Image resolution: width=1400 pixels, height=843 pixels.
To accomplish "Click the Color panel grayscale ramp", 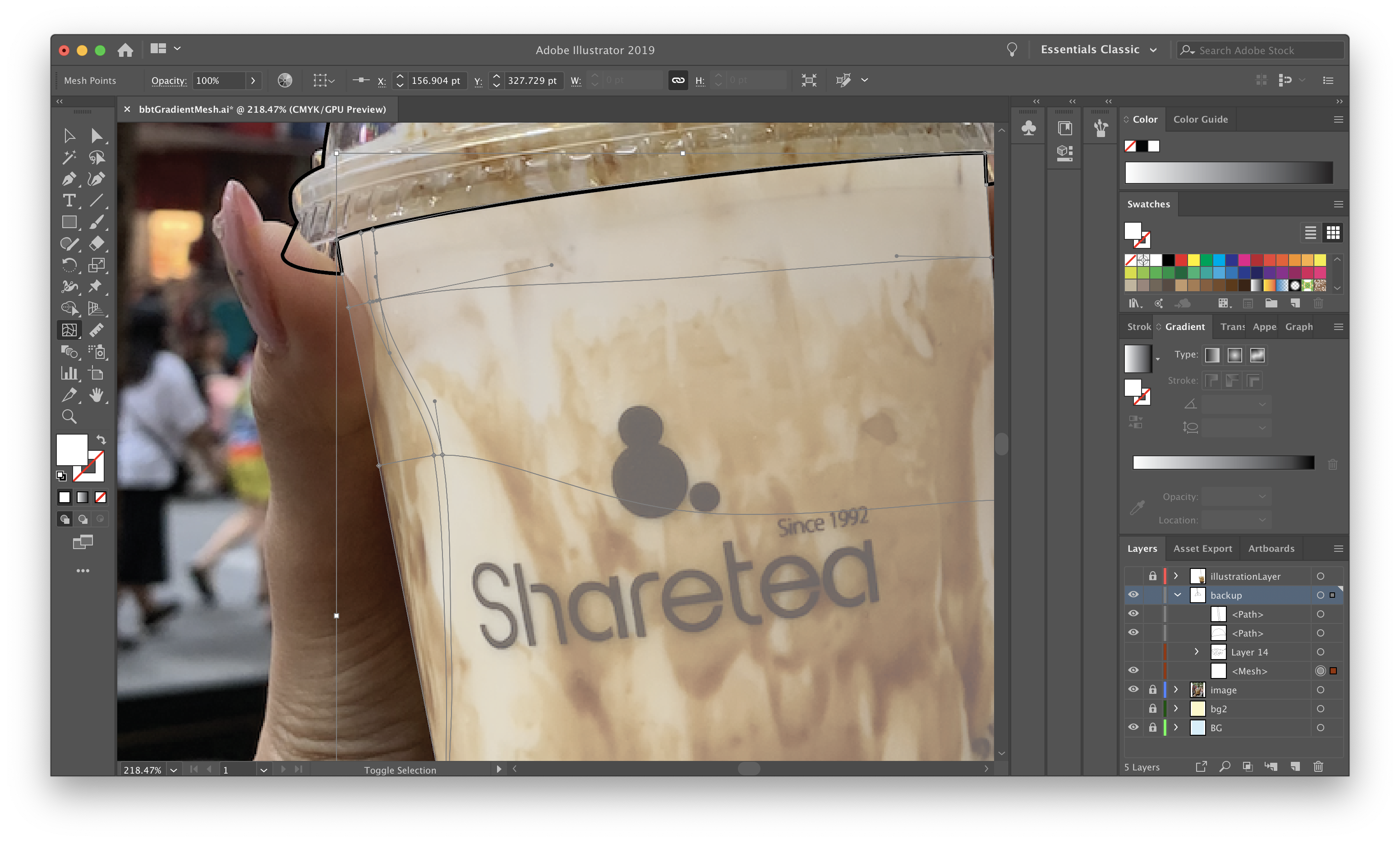I will [1229, 173].
